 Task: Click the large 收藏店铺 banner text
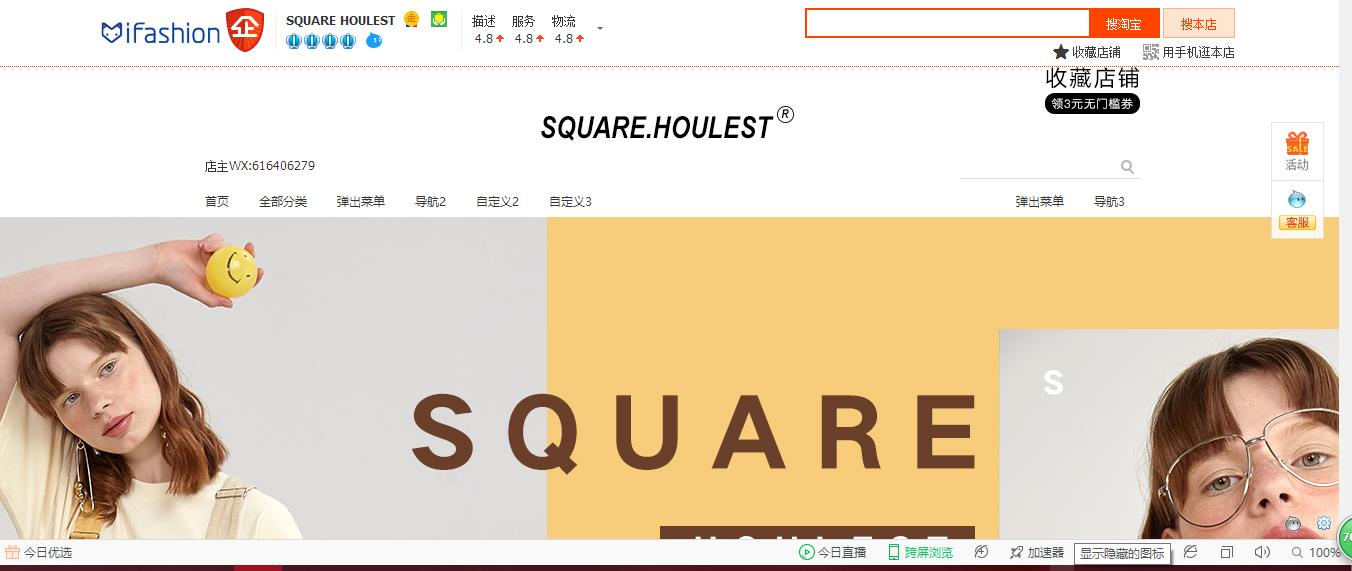pos(1092,78)
